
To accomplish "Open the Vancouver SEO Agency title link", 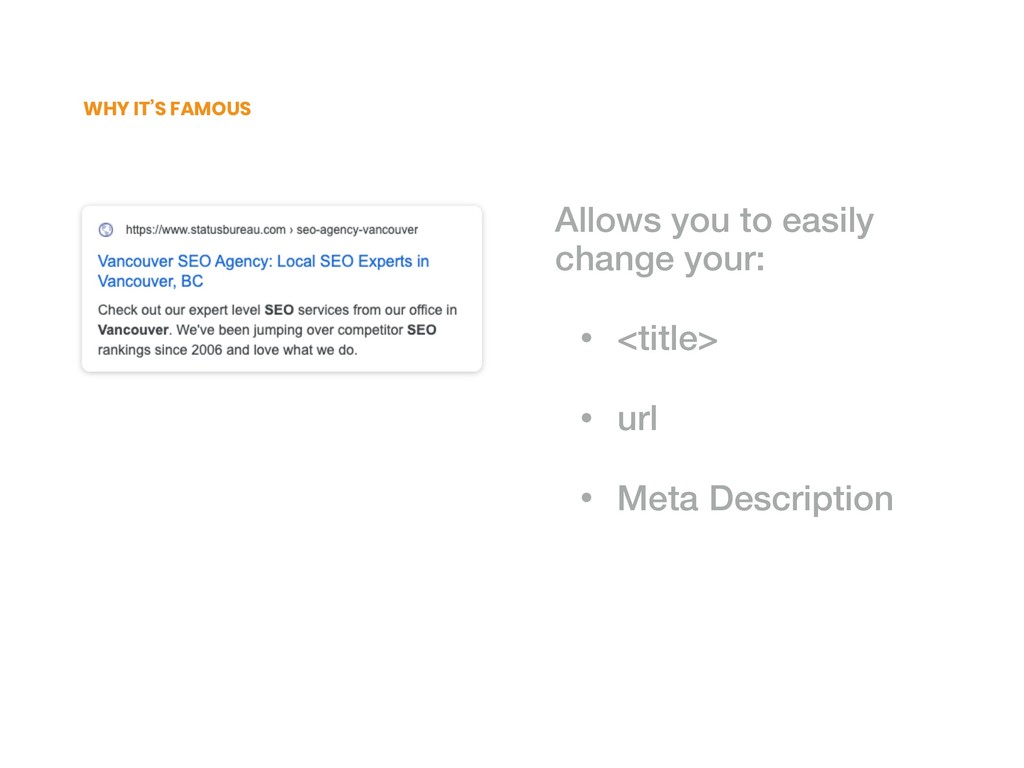I will tap(263, 271).
